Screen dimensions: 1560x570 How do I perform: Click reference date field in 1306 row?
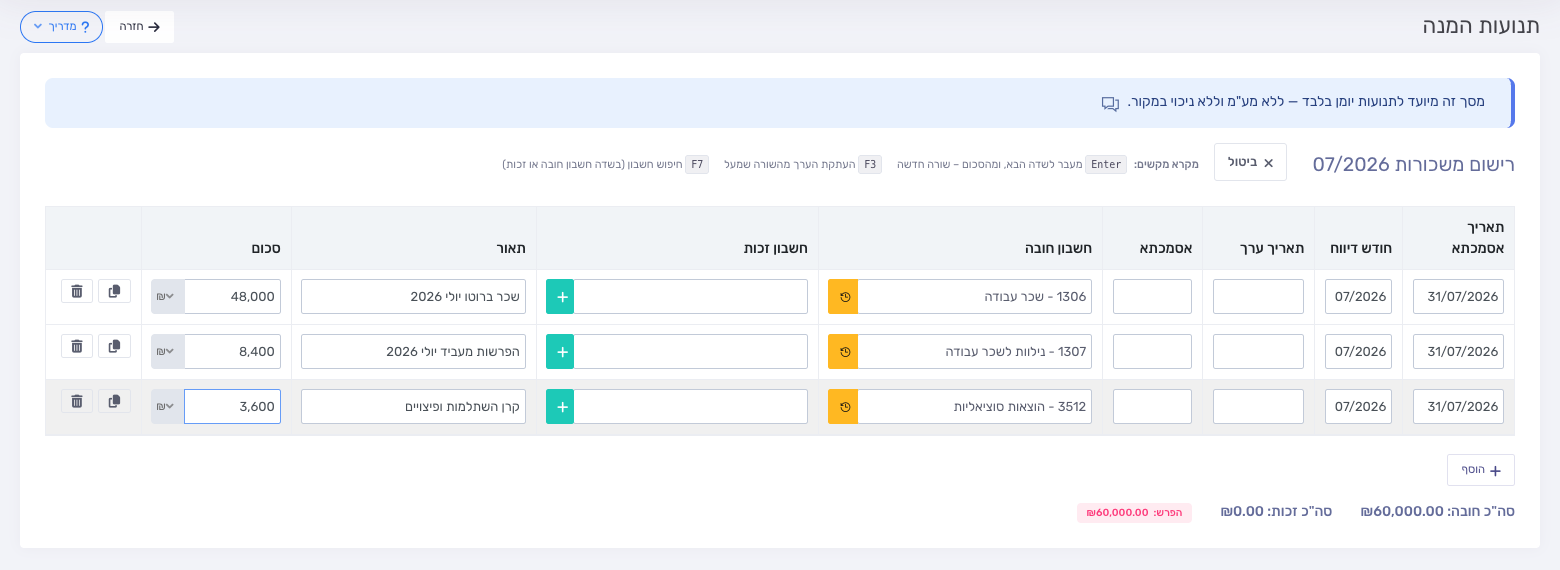click(1458, 297)
